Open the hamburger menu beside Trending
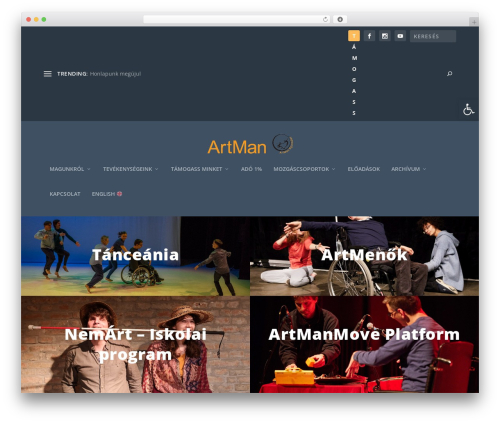Image resolution: width=500 pixels, height=423 pixels. click(x=48, y=74)
